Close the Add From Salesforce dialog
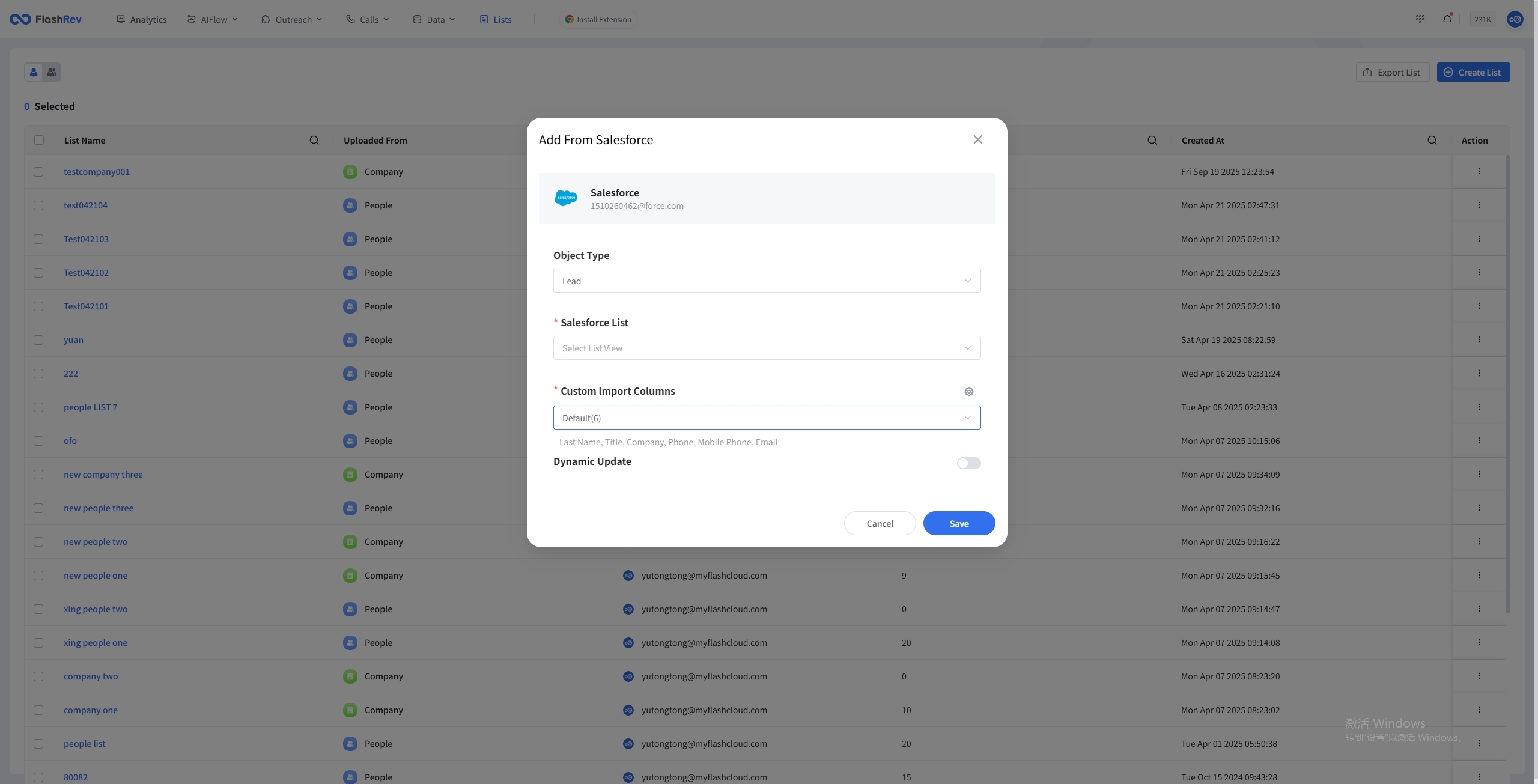The height and width of the screenshot is (784, 1538). coord(977,139)
